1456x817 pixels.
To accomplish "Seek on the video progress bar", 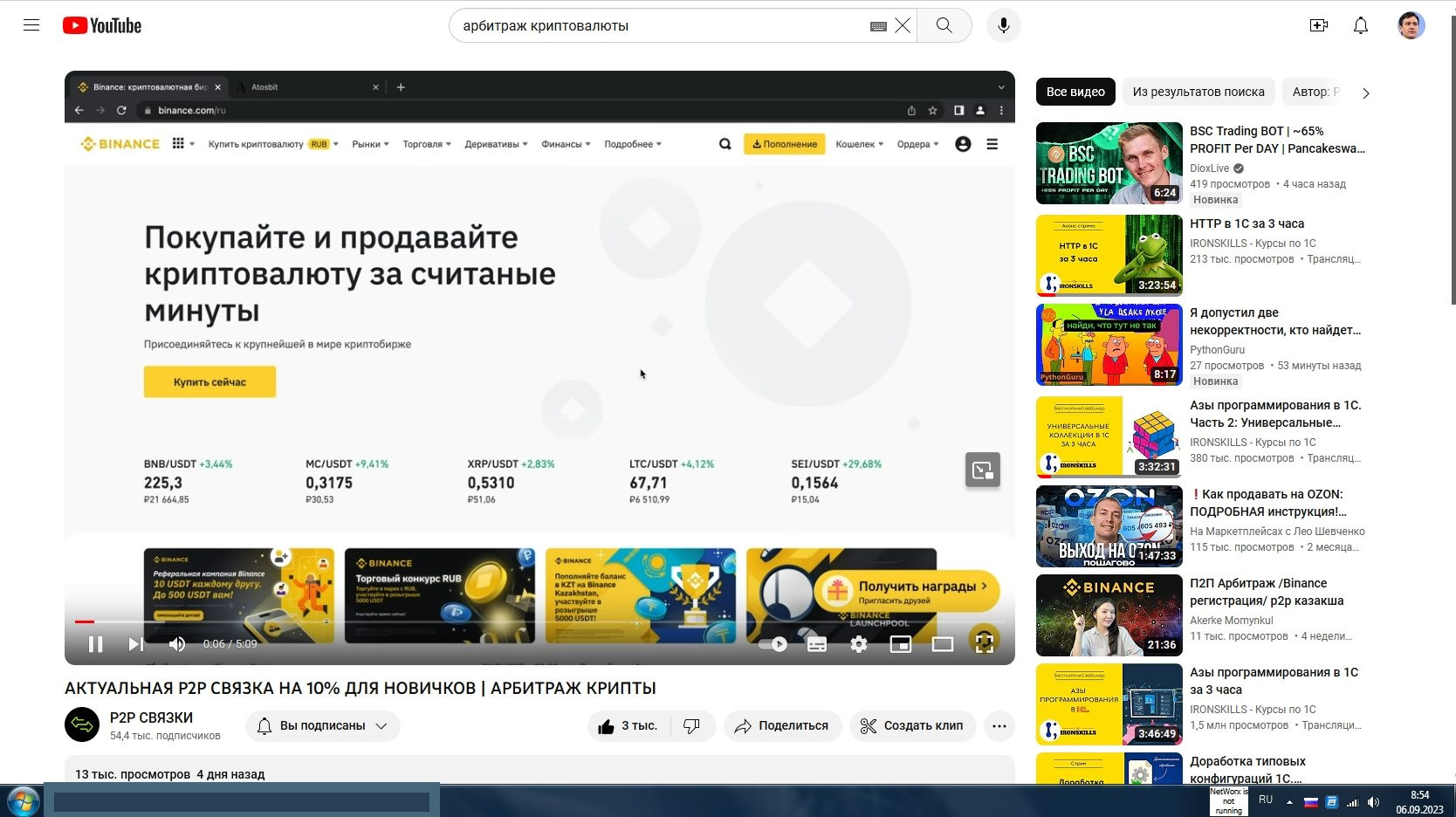I will (x=539, y=621).
